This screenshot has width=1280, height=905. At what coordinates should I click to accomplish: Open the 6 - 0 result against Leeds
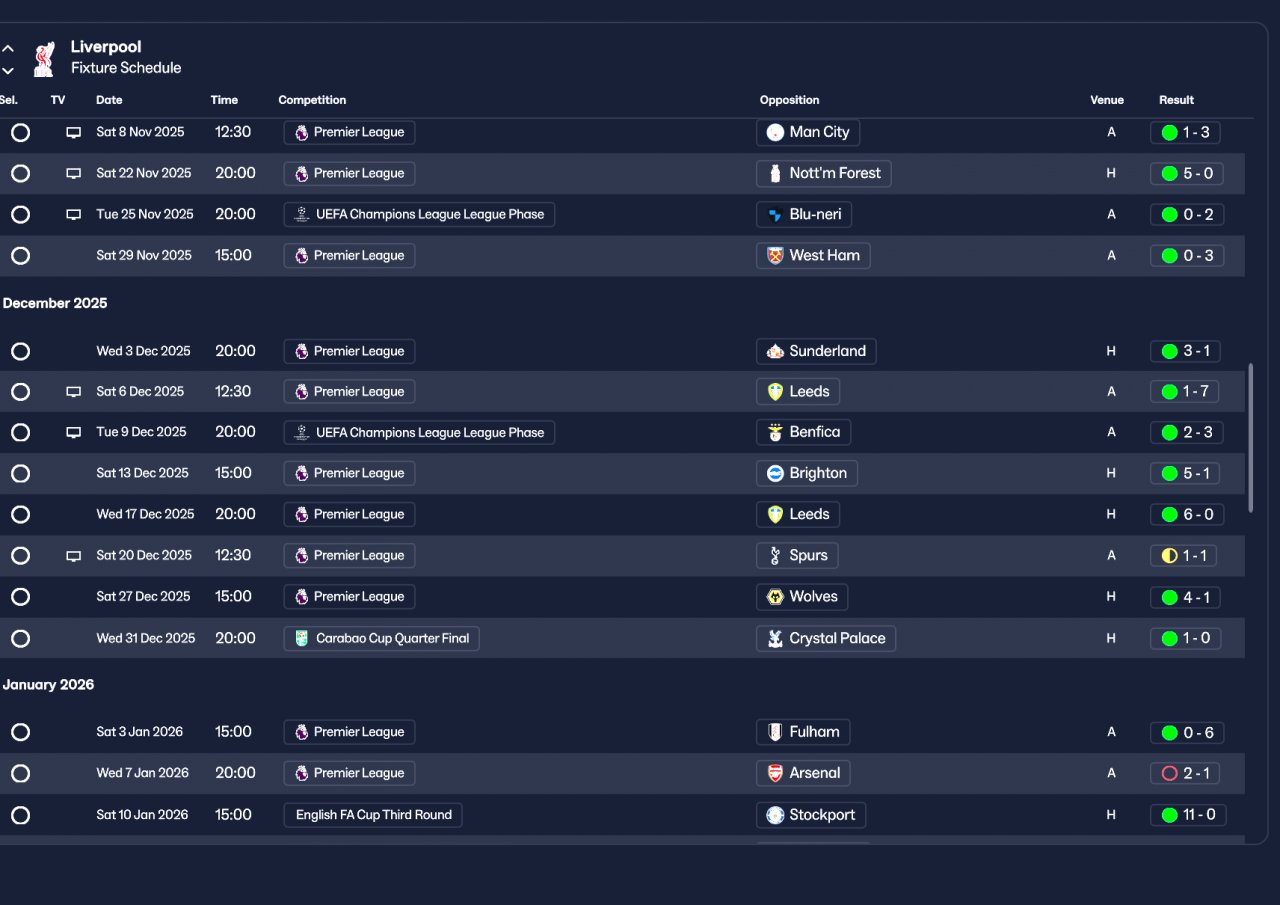[x=1187, y=514]
